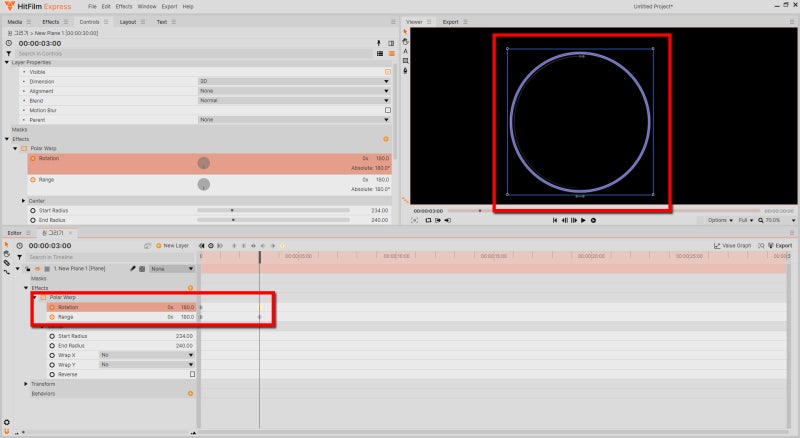Expand the Transform section in the timeline

(x=26, y=384)
